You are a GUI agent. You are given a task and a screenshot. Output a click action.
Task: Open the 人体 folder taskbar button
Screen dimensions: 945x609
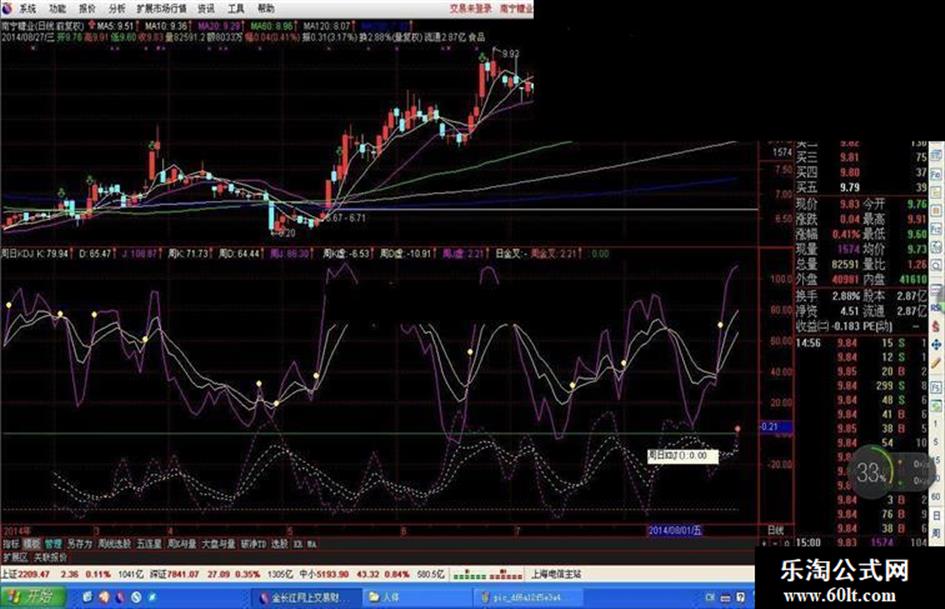coord(417,597)
